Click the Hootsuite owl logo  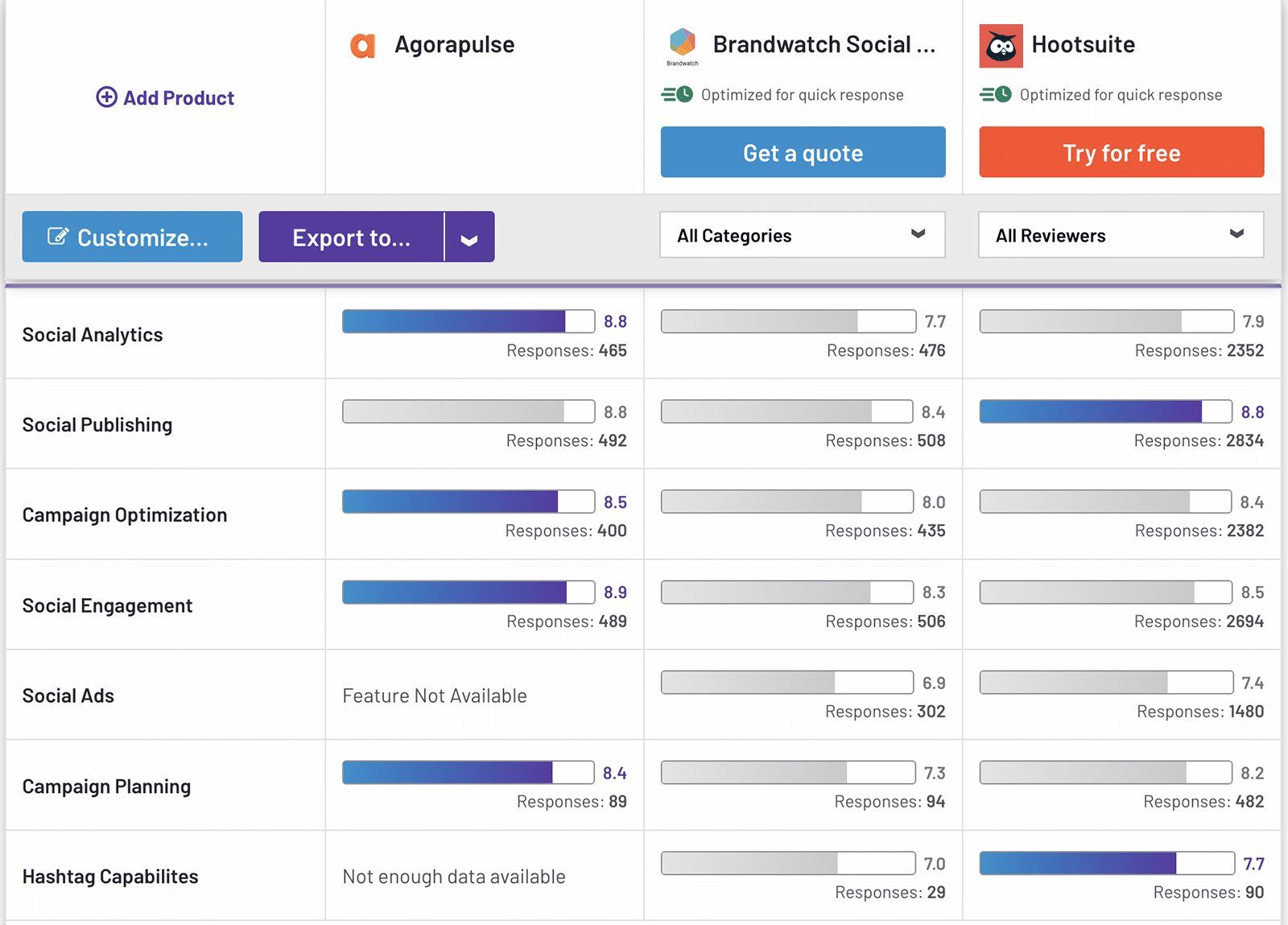[x=1001, y=46]
